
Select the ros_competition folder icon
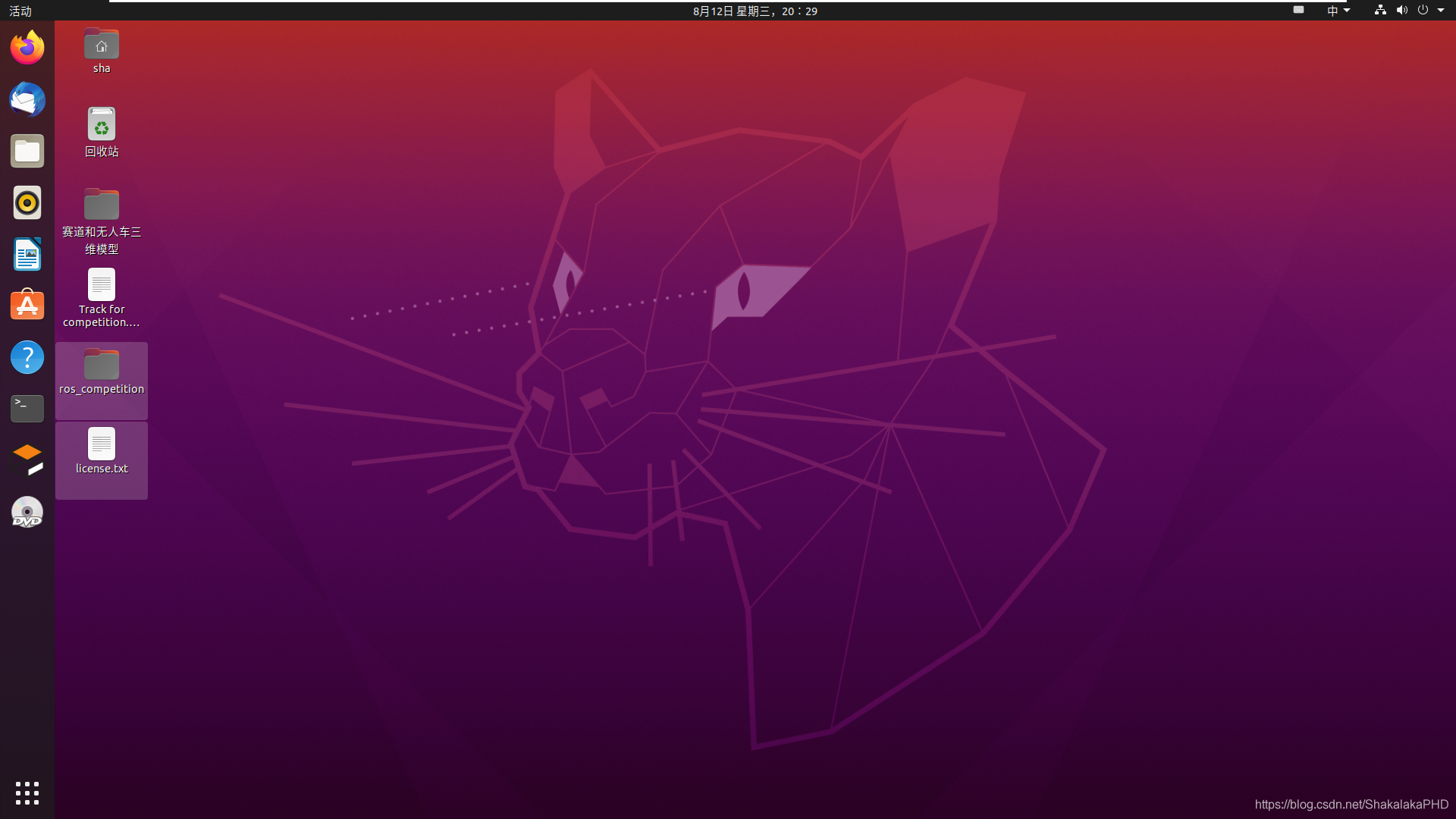pyautogui.click(x=102, y=364)
